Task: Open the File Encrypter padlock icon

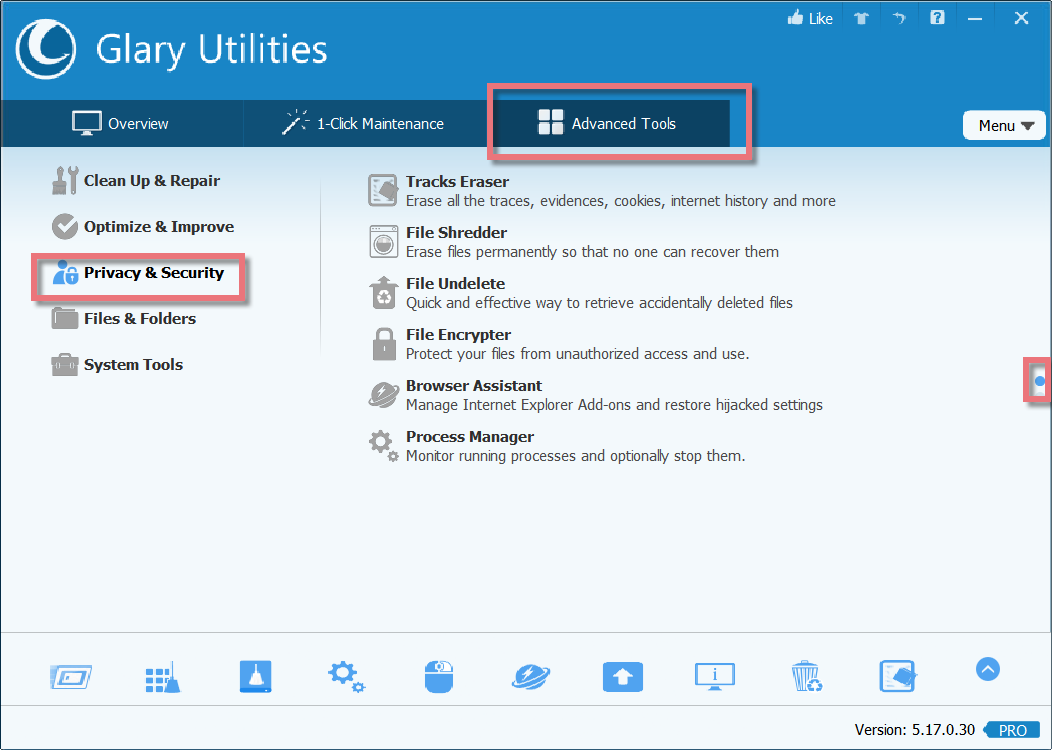Action: 384,343
